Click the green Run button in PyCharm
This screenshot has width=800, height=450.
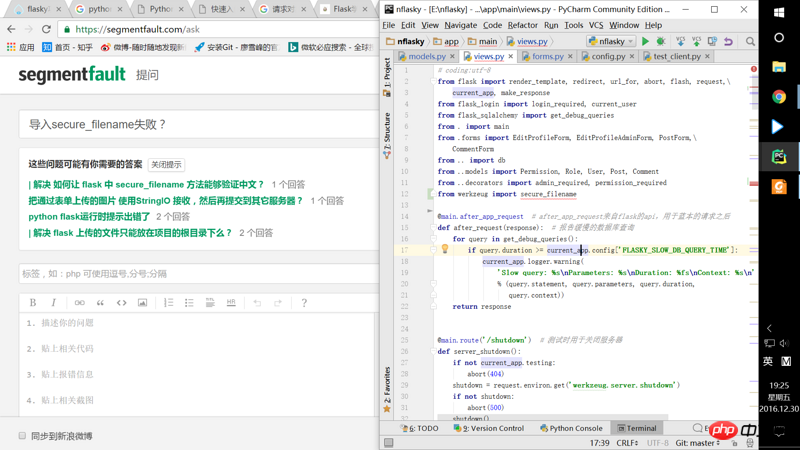point(646,42)
